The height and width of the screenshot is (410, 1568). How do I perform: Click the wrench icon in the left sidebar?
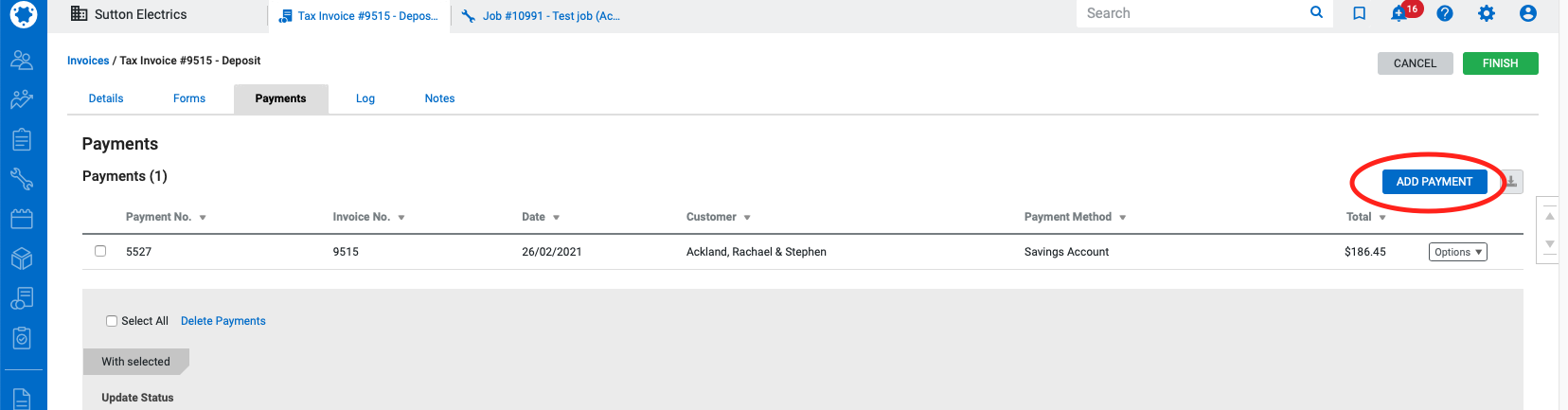(22, 179)
